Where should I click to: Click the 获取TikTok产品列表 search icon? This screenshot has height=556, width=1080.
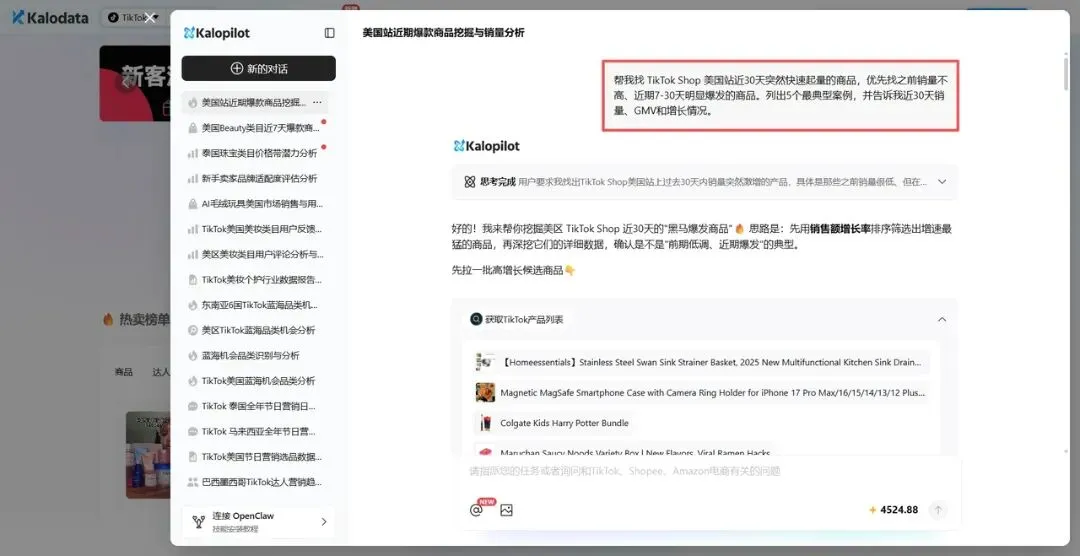[476, 319]
